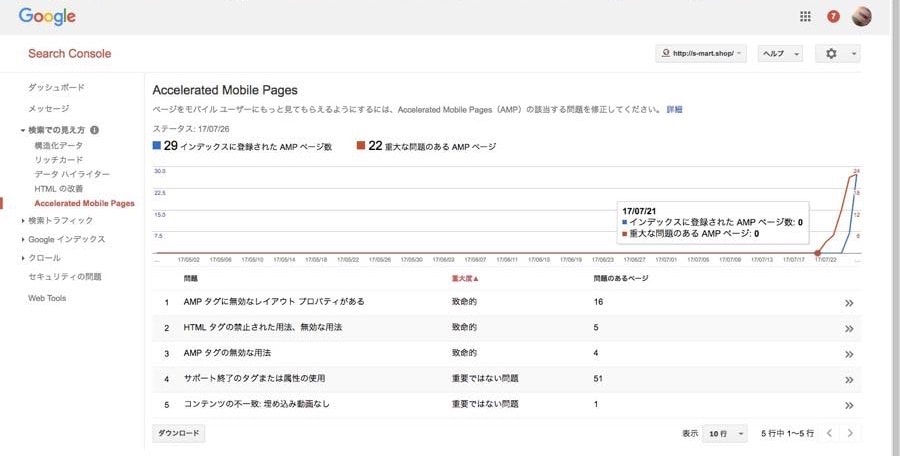The image size is (900, 456).
Task: Click the 17/07/22 date label on chart axis
Action: click(825, 260)
